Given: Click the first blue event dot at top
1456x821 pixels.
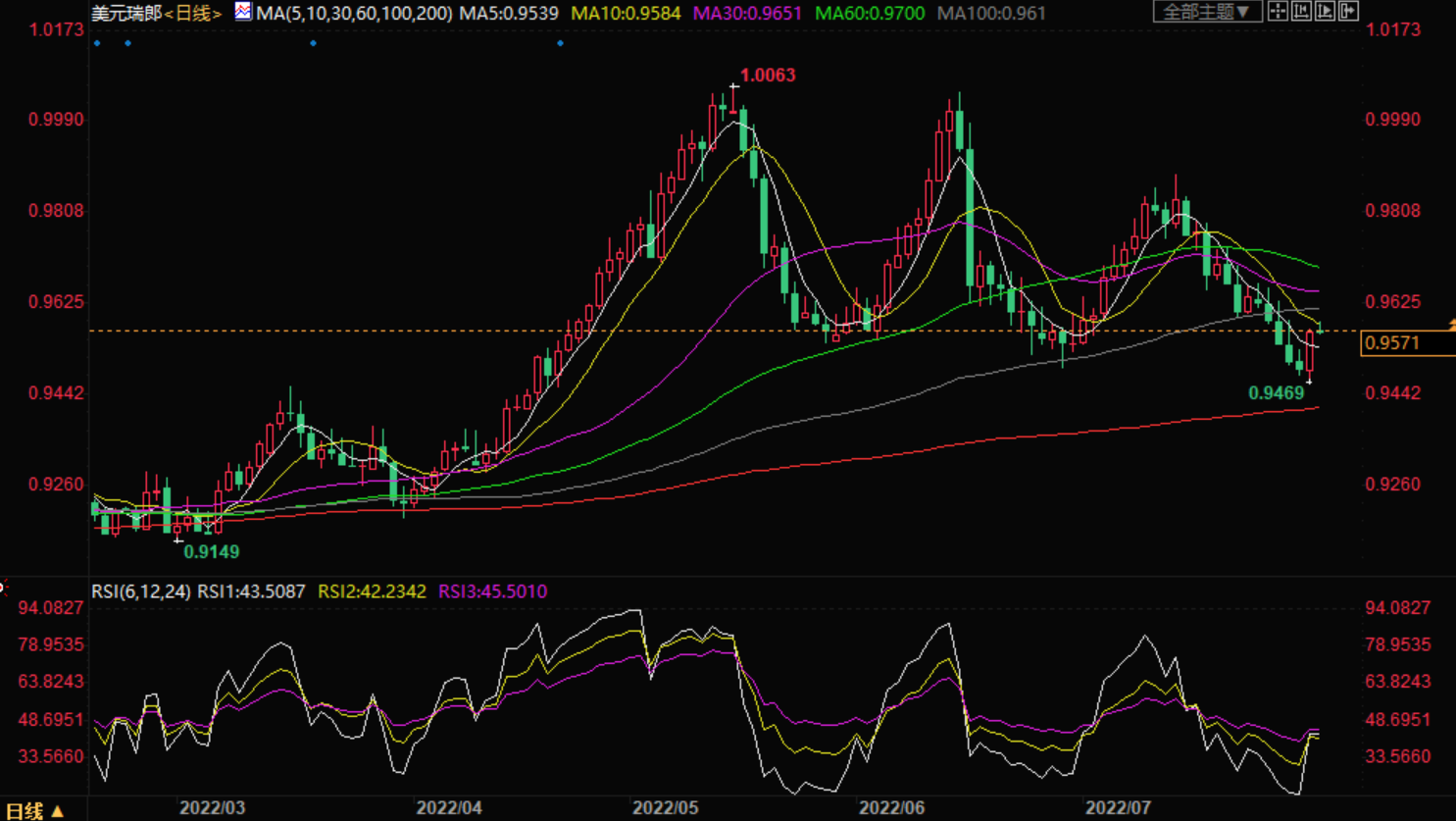Looking at the screenshot, I should click(97, 43).
